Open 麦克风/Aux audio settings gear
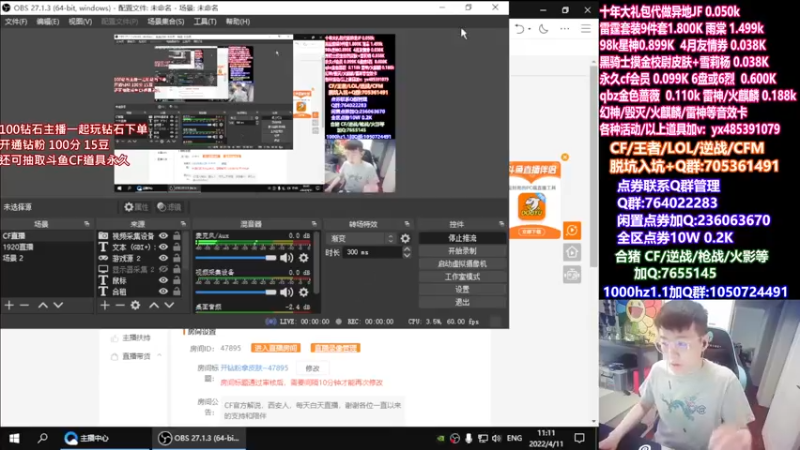Screen dimensions: 800x450 304,258
